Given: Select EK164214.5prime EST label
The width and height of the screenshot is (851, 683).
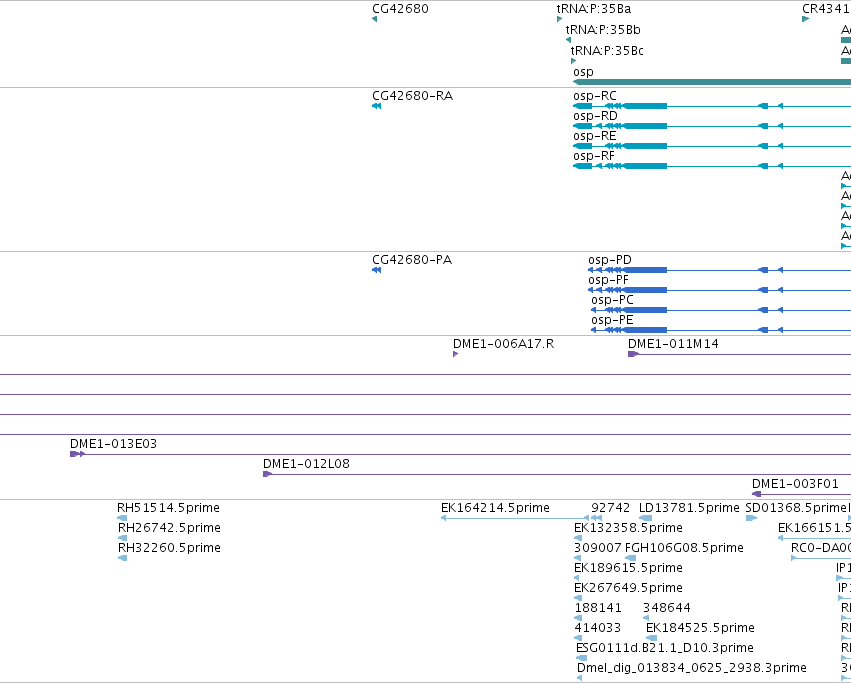Looking at the screenshot, I should pyautogui.click(x=495, y=508).
